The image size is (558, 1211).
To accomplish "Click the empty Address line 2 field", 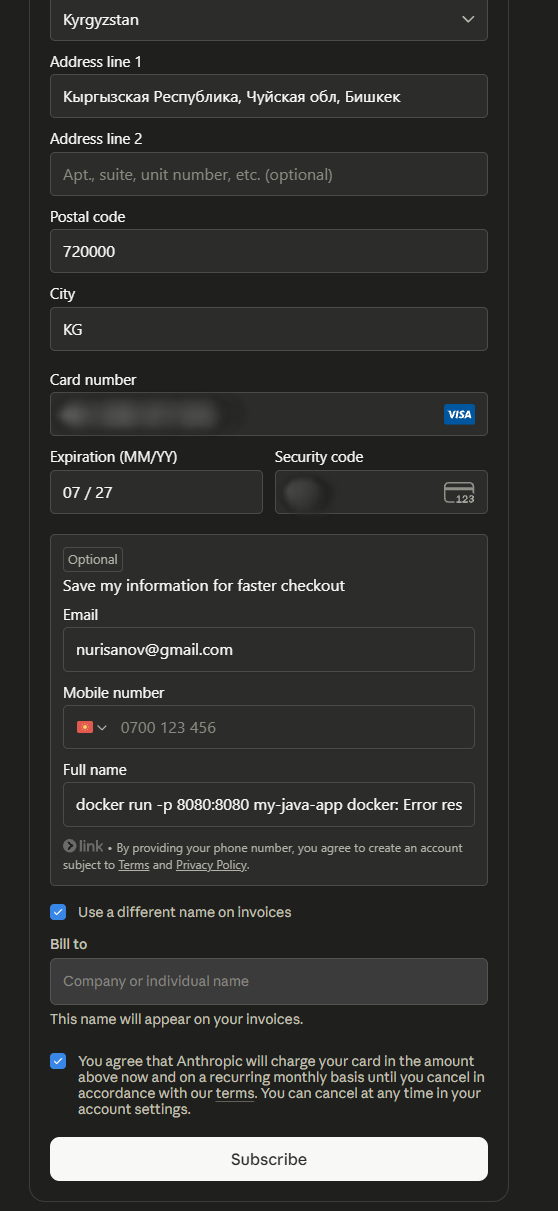I will [269, 174].
